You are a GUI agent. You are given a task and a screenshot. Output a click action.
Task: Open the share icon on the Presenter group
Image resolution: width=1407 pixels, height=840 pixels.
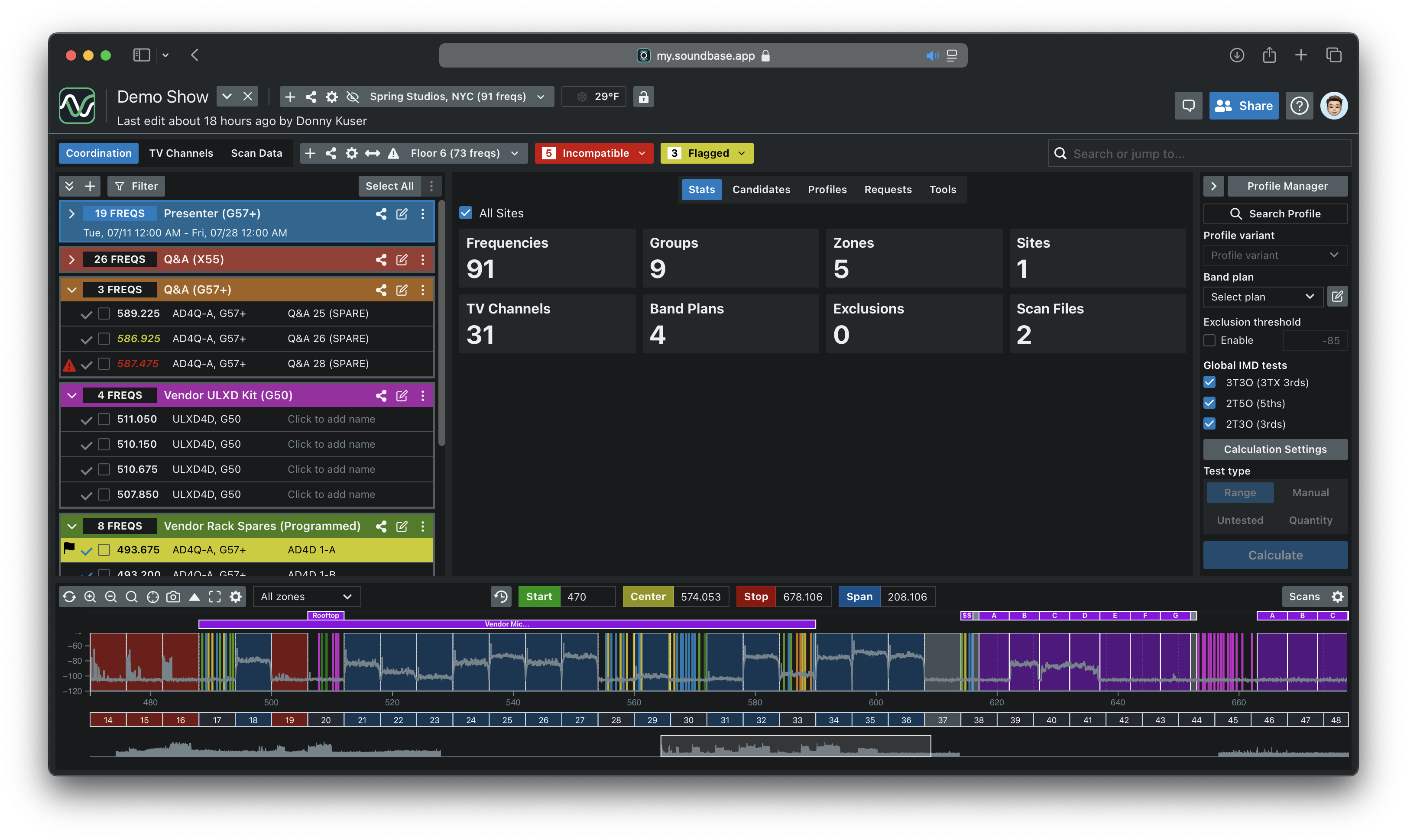pos(380,214)
